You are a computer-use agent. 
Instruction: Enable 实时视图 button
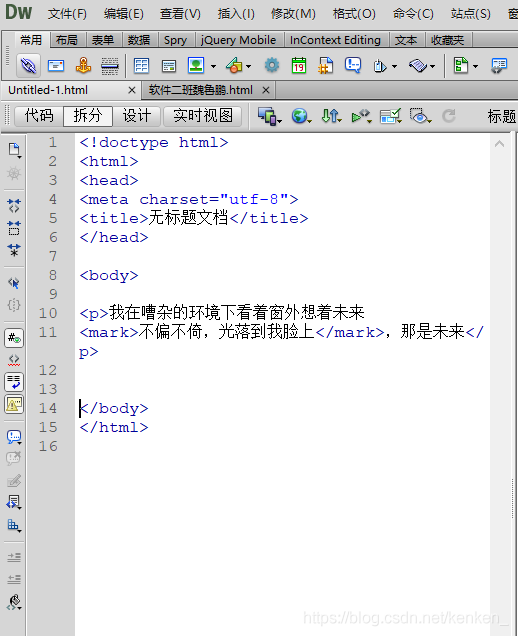(x=203, y=116)
